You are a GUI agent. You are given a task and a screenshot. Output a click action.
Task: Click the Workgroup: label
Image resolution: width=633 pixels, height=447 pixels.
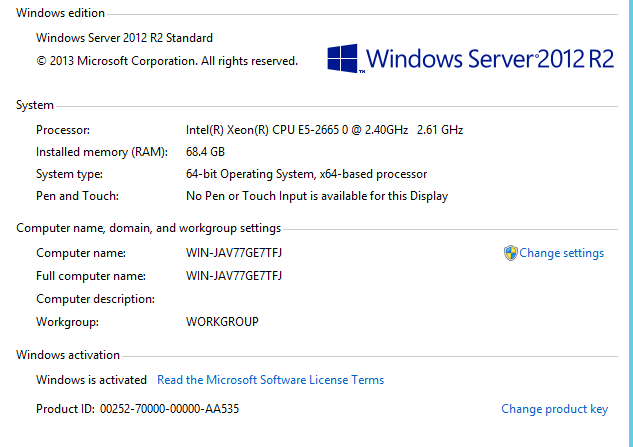(x=67, y=322)
